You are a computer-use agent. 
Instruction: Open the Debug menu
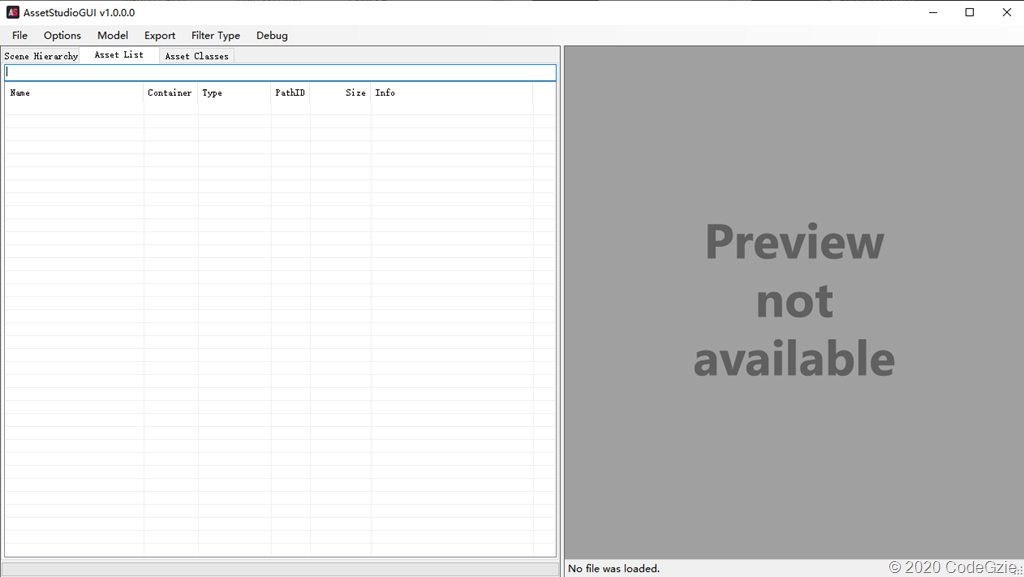(x=272, y=35)
